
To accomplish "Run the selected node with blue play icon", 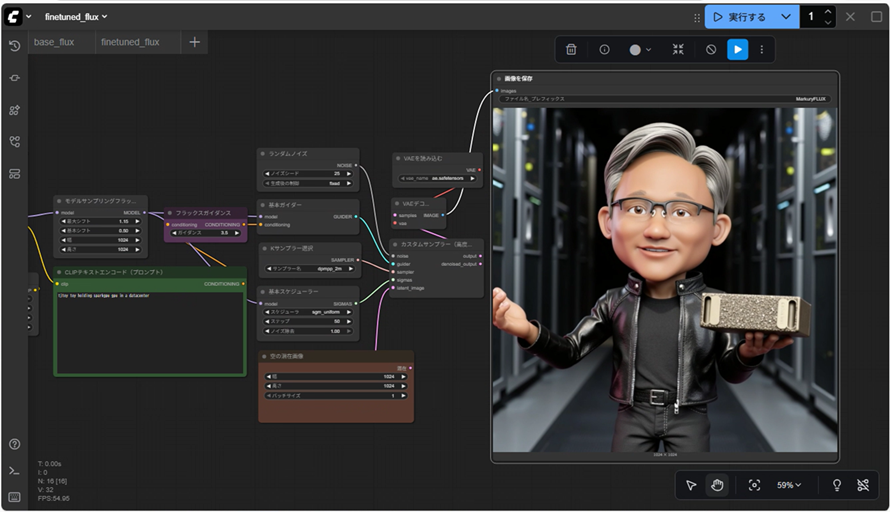I will click(737, 49).
